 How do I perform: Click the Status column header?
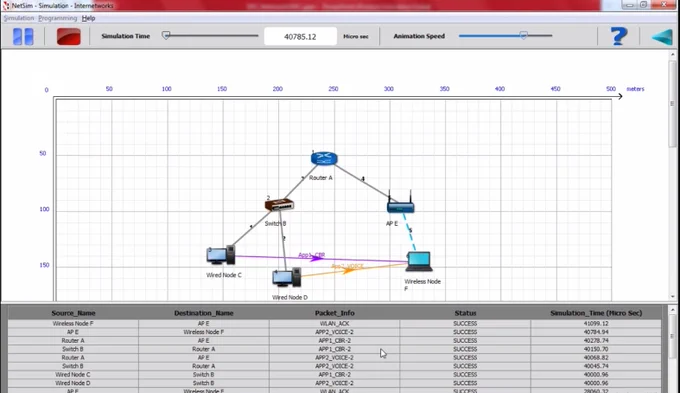pyautogui.click(x=465, y=313)
